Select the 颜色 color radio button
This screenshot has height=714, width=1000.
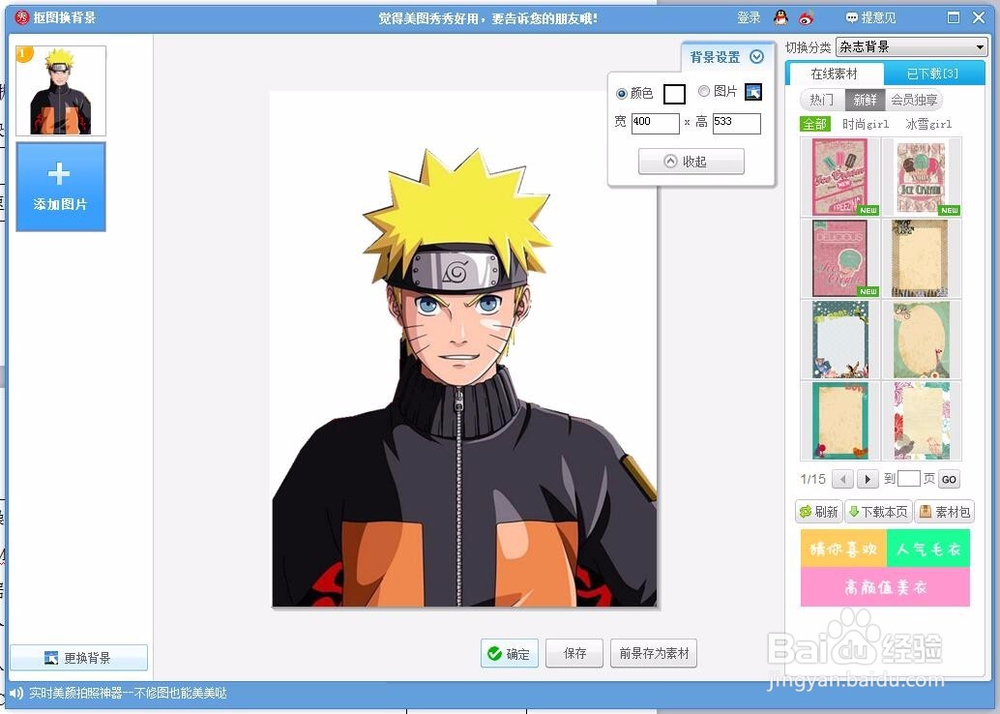pyautogui.click(x=621, y=94)
